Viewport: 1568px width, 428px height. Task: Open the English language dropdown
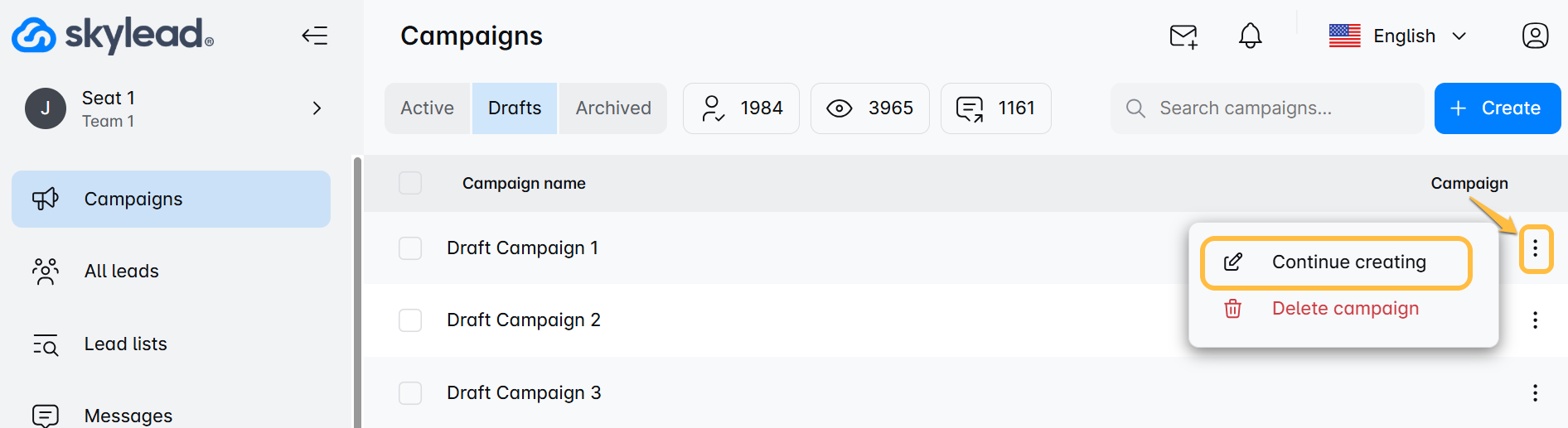1398,36
